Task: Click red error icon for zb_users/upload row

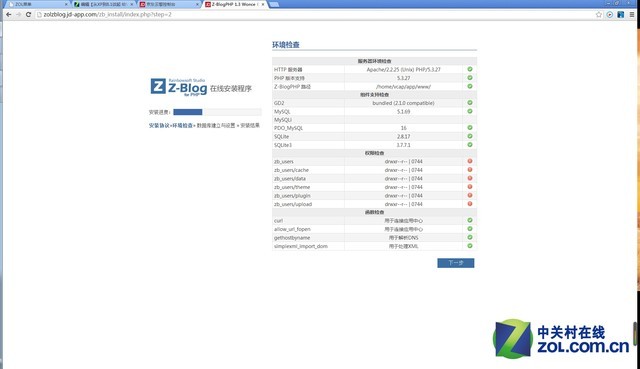Action: (x=470, y=204)
